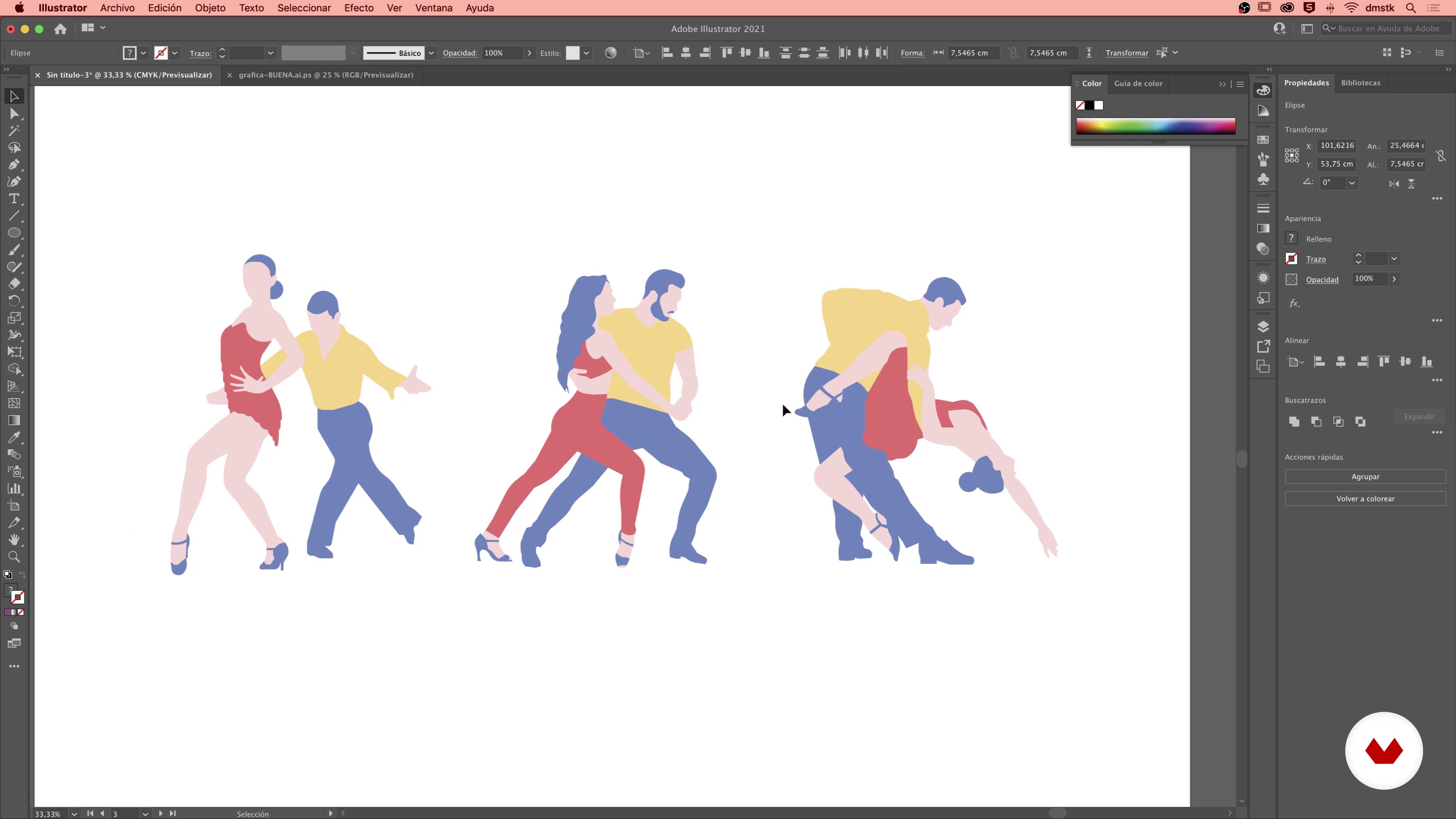Select the Direct Selection tool
The width and height of the screenshot is (1456, 819).
coord(14,114)
